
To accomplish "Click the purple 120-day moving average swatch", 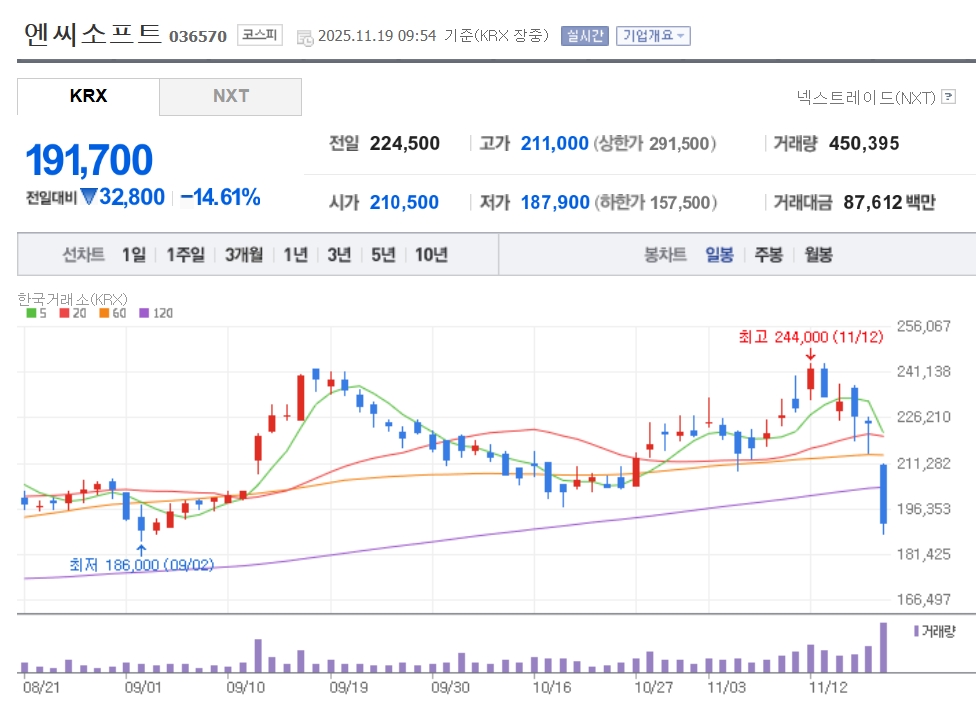I will point(143,313).
